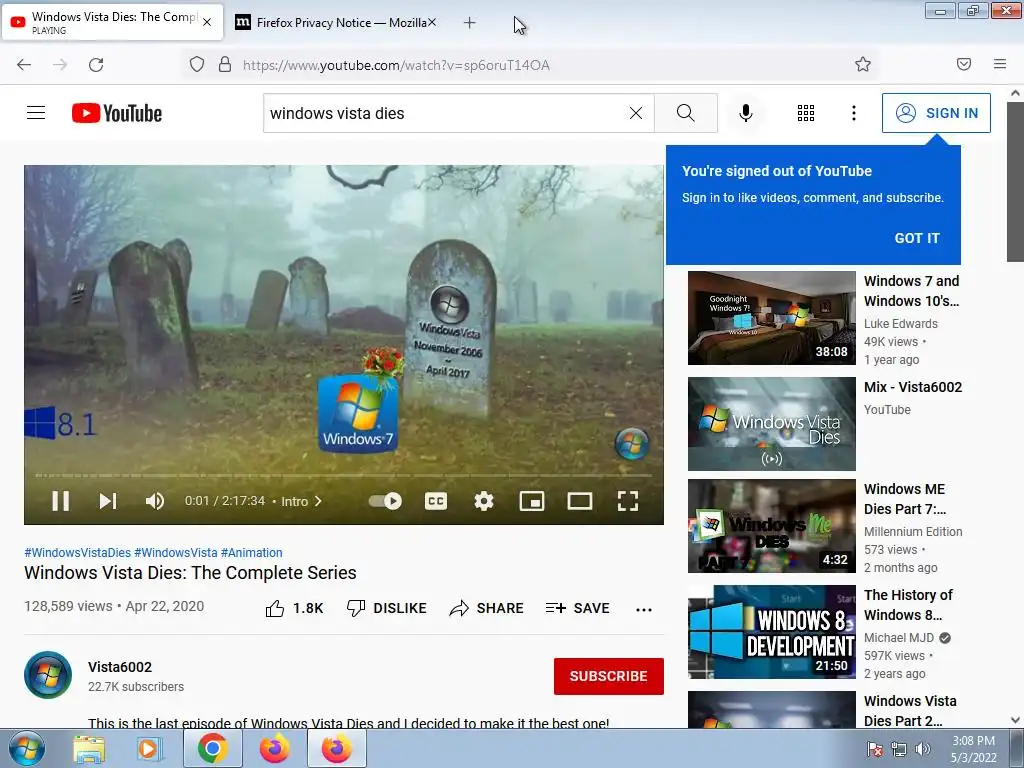Open video settings gear
Image resolution: width=1024 pixels, height=768 pixels.
point(484,501)
